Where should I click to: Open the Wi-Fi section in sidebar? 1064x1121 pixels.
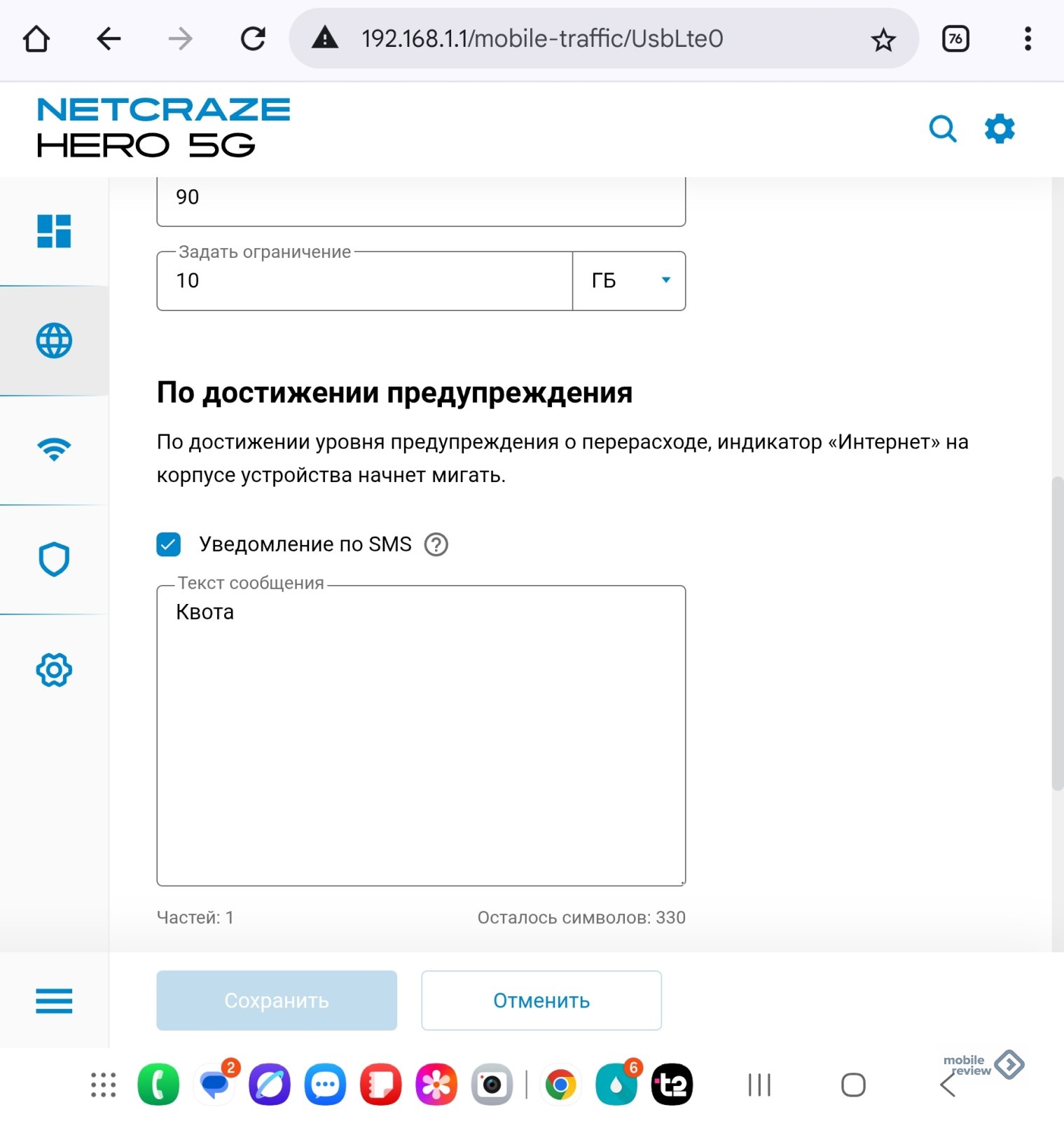tap(54, 449)
